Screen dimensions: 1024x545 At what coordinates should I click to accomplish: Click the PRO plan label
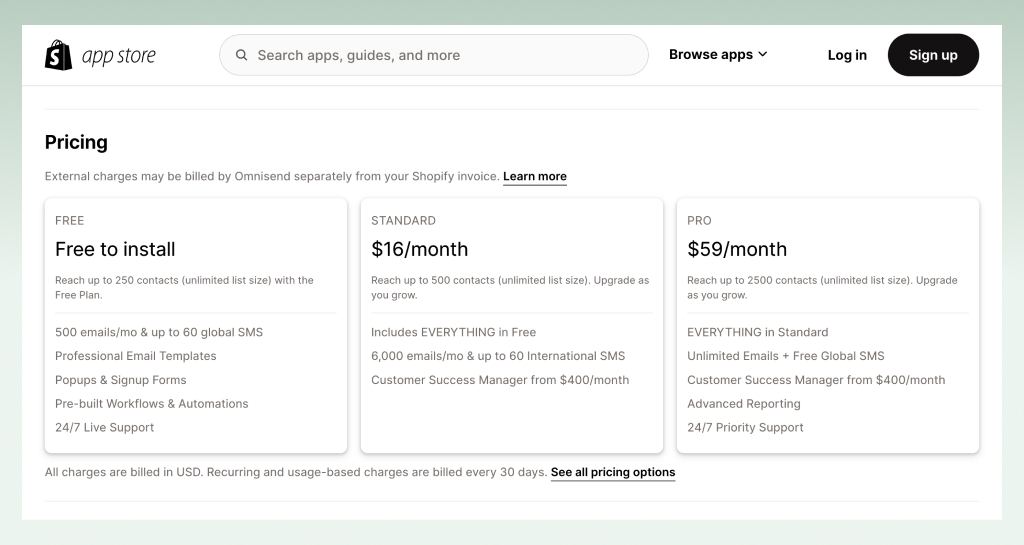(x=699, y=221)
